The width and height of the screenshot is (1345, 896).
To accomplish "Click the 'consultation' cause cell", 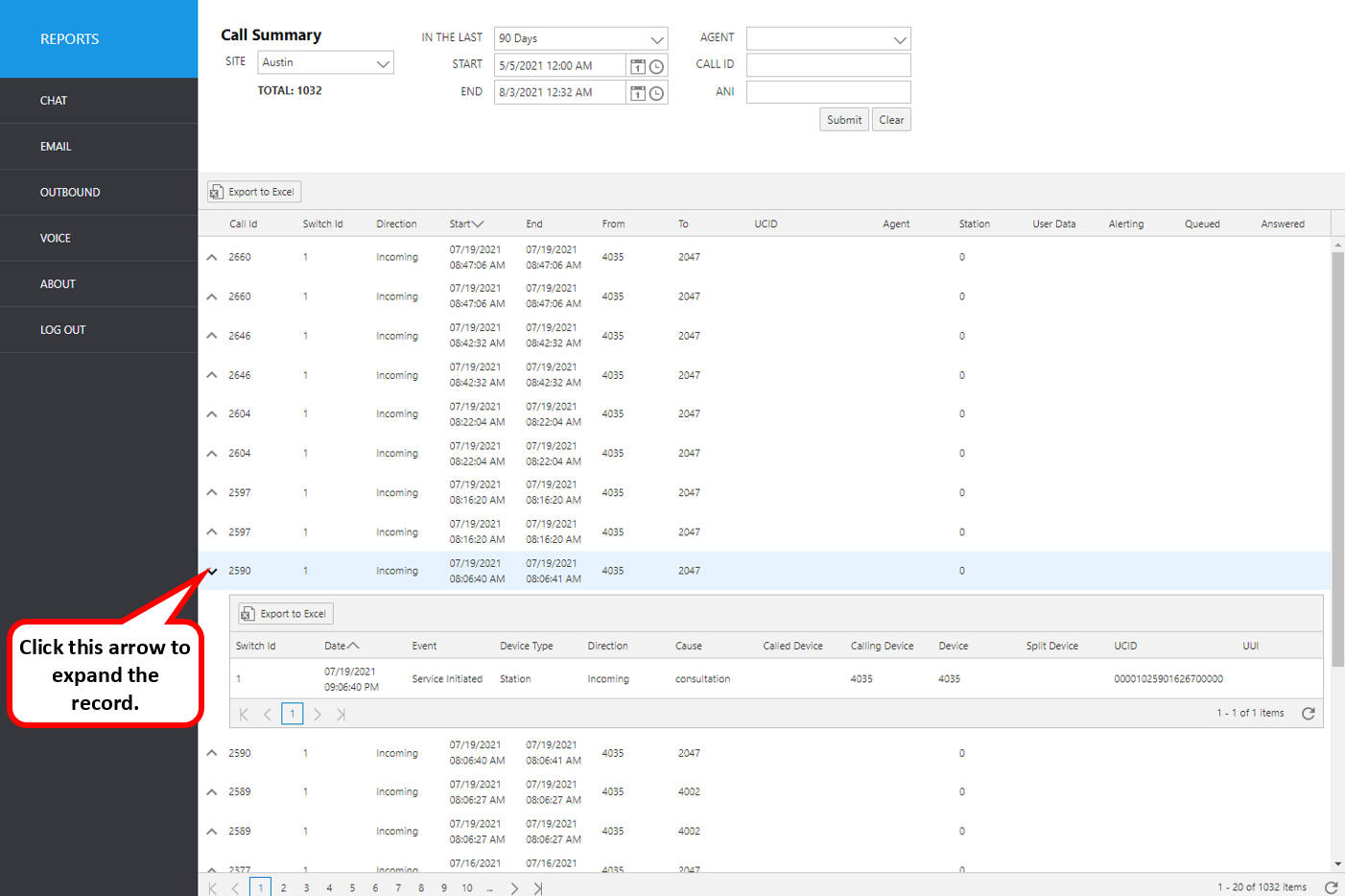I will tap(703, 679).
